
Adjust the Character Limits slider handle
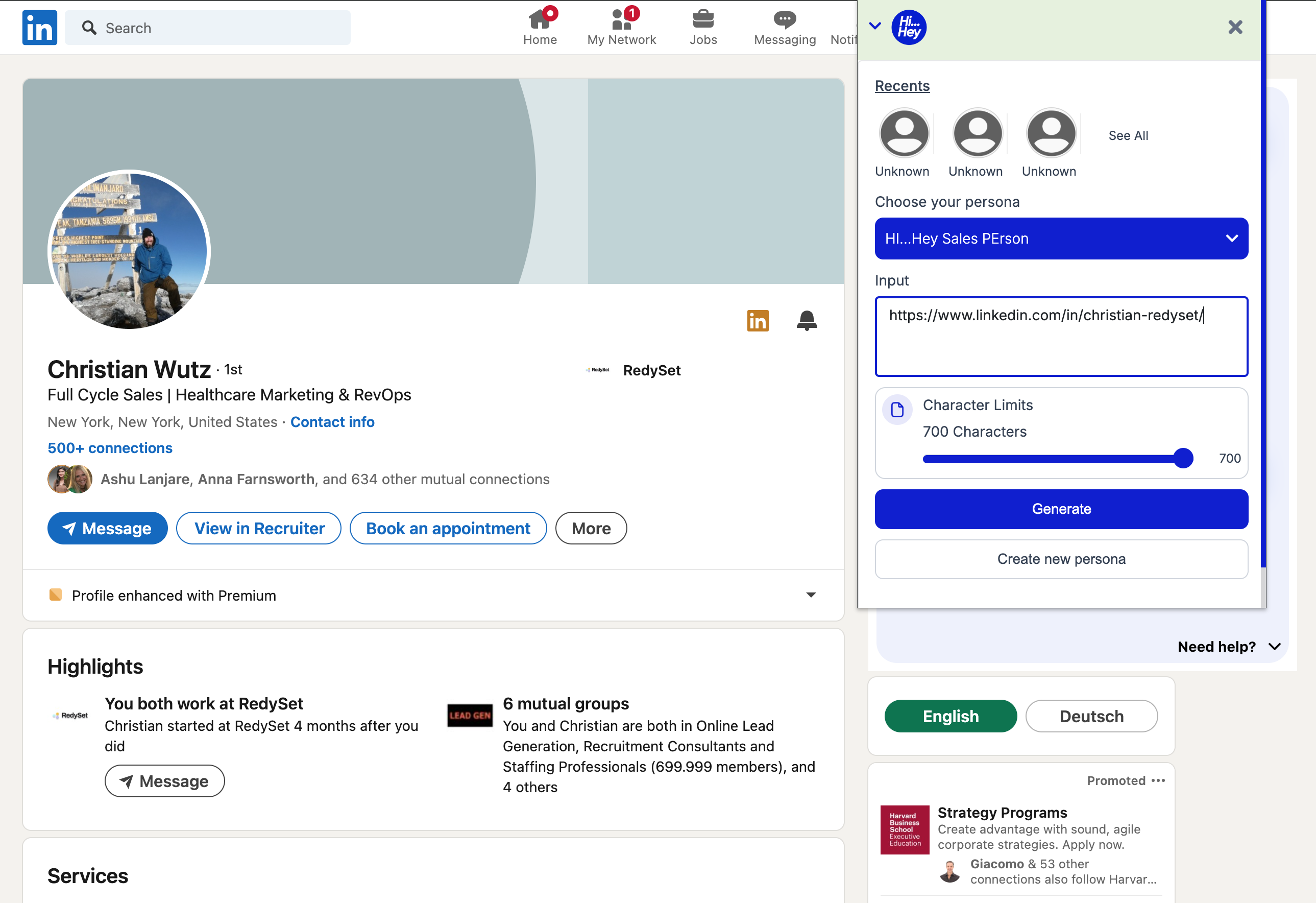click(1183, 458)
